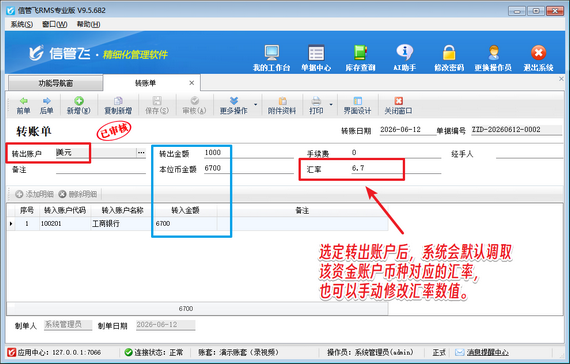The image size is (570, 364).
Task: Click the 本位币金额 field
Action: pos(248,168)
